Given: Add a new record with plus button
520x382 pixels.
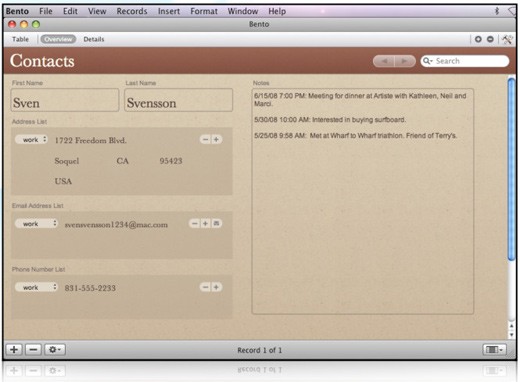Looking at the screenshot, I should pyautogui.click(x=14, y=350).
